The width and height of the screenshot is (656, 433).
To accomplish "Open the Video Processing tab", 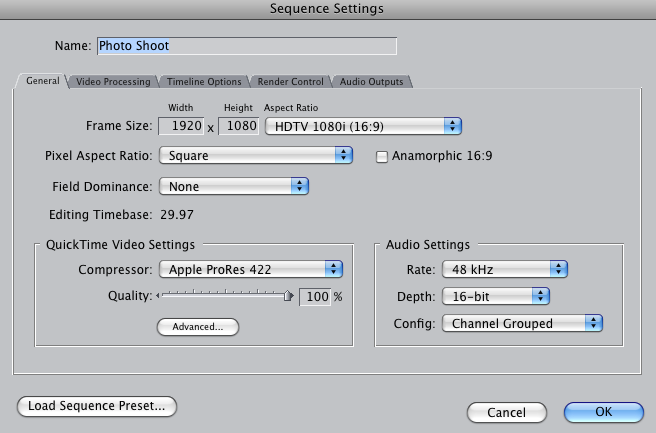I will tap(113, 82).
